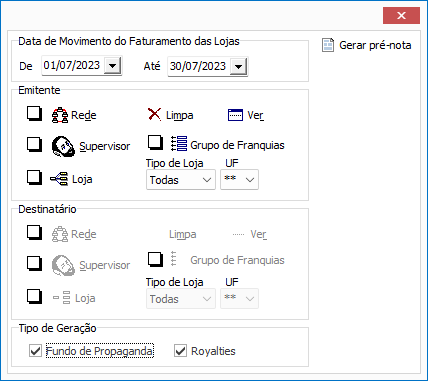Viewport: 428px width, 381px height.
Task: Click the greyed Loja icon under Destinatário
Action: tap(62, 298)
